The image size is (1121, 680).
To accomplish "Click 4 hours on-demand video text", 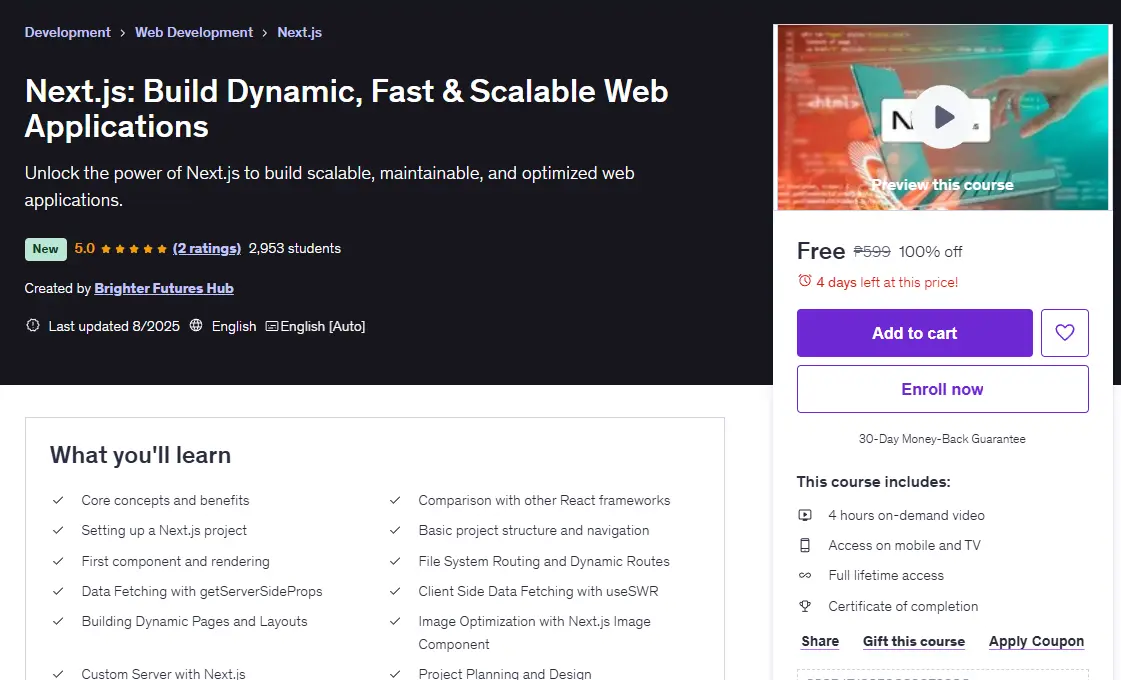I will [906, 515].
